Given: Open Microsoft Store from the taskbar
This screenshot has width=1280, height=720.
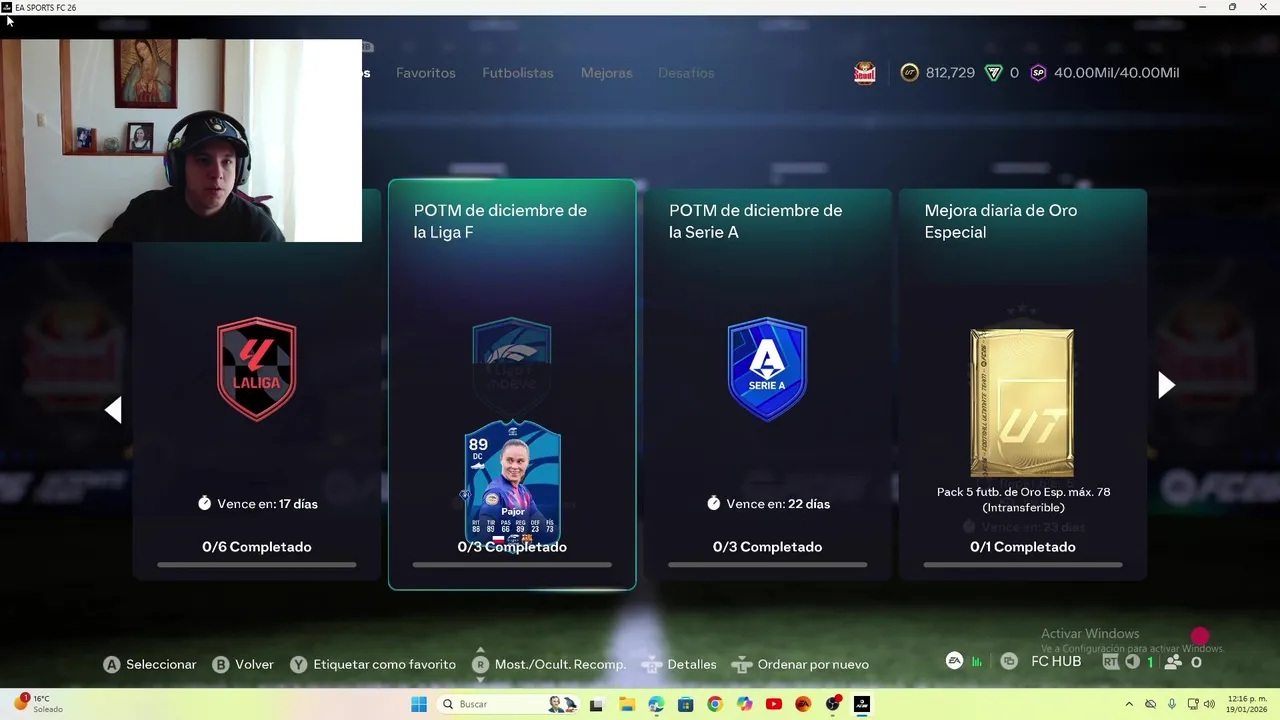Looking at the screenshot, I should pyautogui.click(x=685, y=704).
